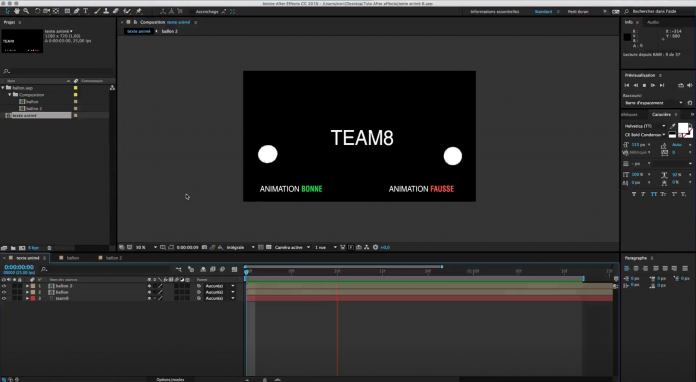Screen dimensions: 696x382
Task: Click ballon 2 breadcrumb in composition viewer
Action: pyautogui.click(x=170, y=32)
